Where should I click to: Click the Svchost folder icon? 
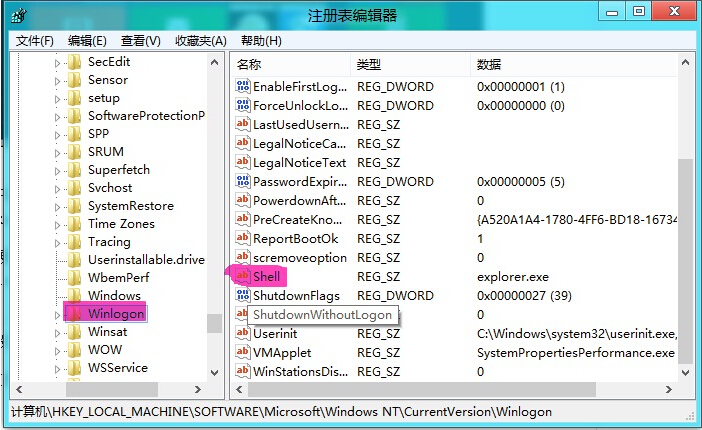click(74, 188)
